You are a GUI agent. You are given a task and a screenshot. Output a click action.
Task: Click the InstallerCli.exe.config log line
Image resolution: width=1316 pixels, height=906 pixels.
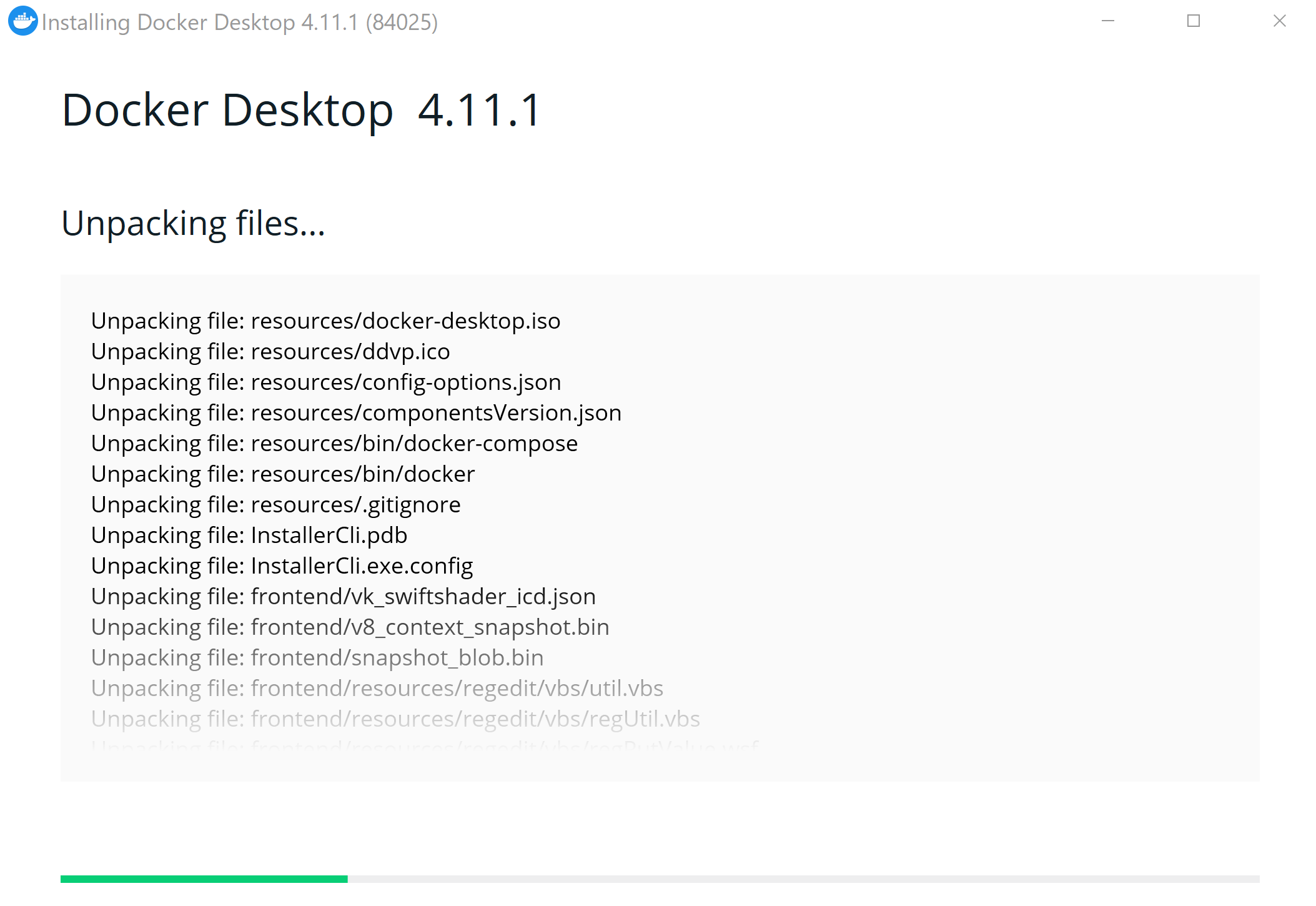pyautogui.click(x=282, y=566)
